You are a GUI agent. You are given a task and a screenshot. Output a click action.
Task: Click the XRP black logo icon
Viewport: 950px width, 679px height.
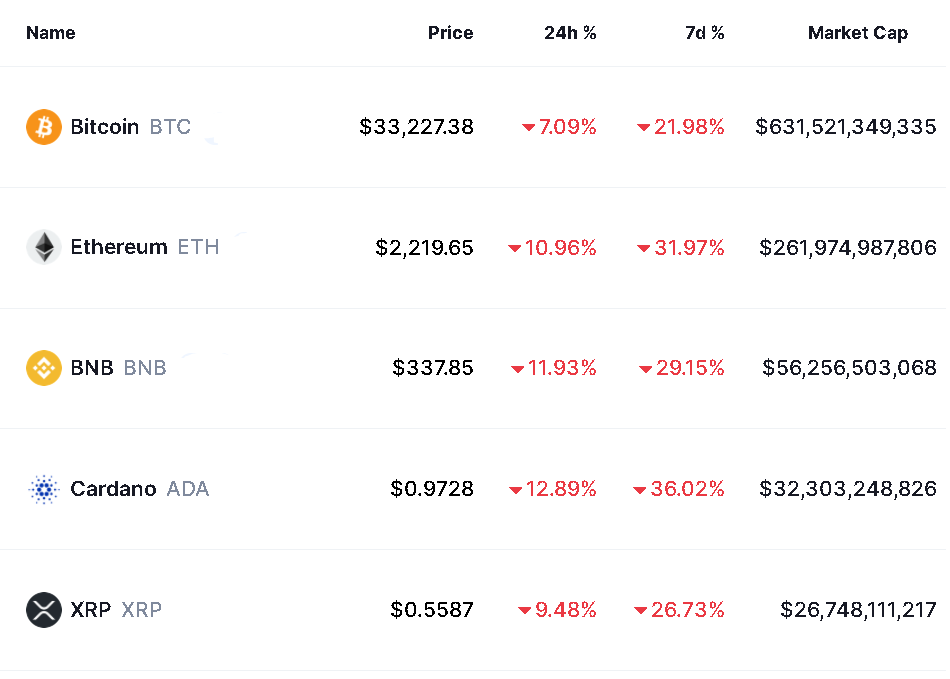[44, 609]
